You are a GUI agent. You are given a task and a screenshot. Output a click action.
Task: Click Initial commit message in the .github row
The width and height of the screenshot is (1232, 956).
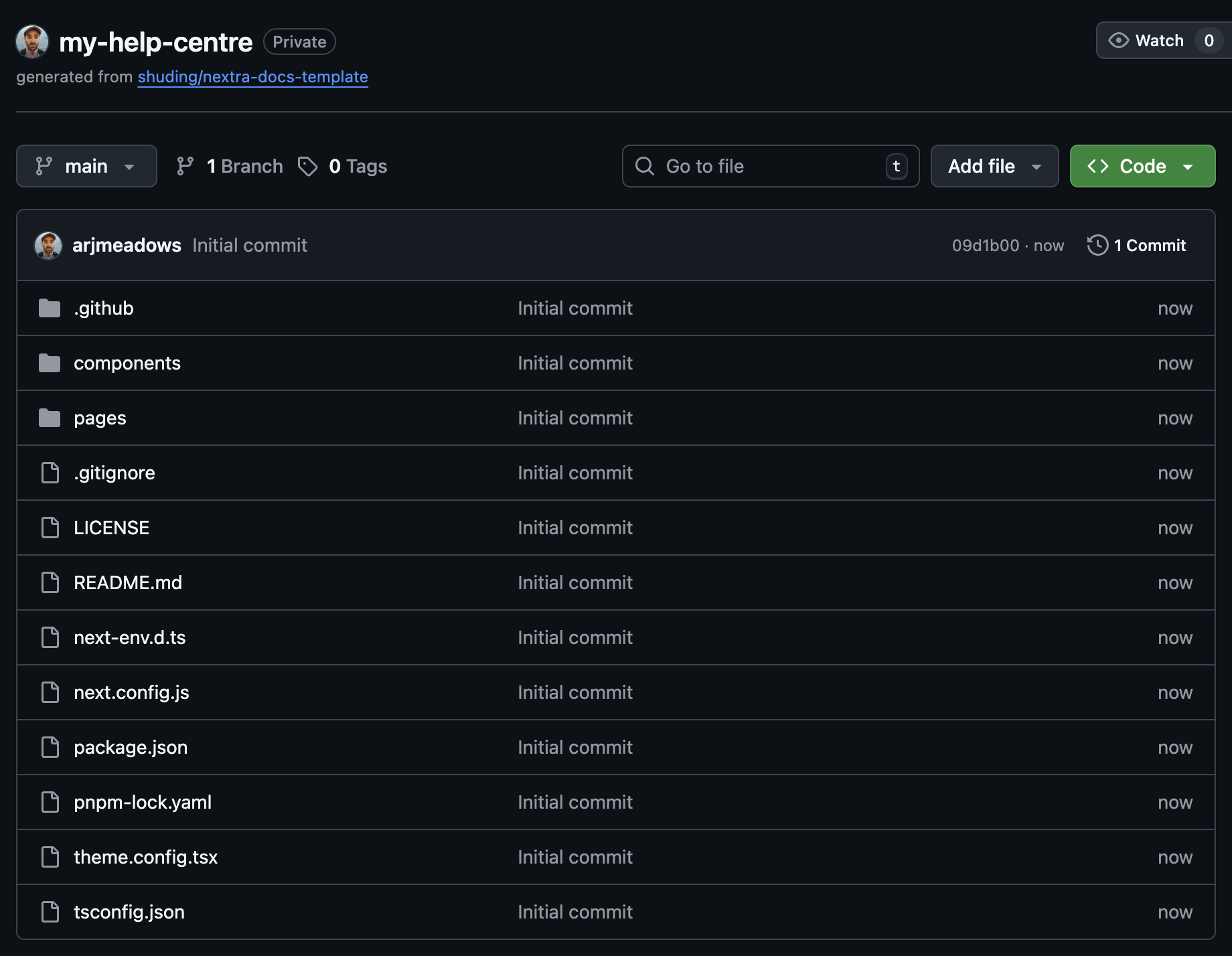pyautogui.click(x=575, y=308)
